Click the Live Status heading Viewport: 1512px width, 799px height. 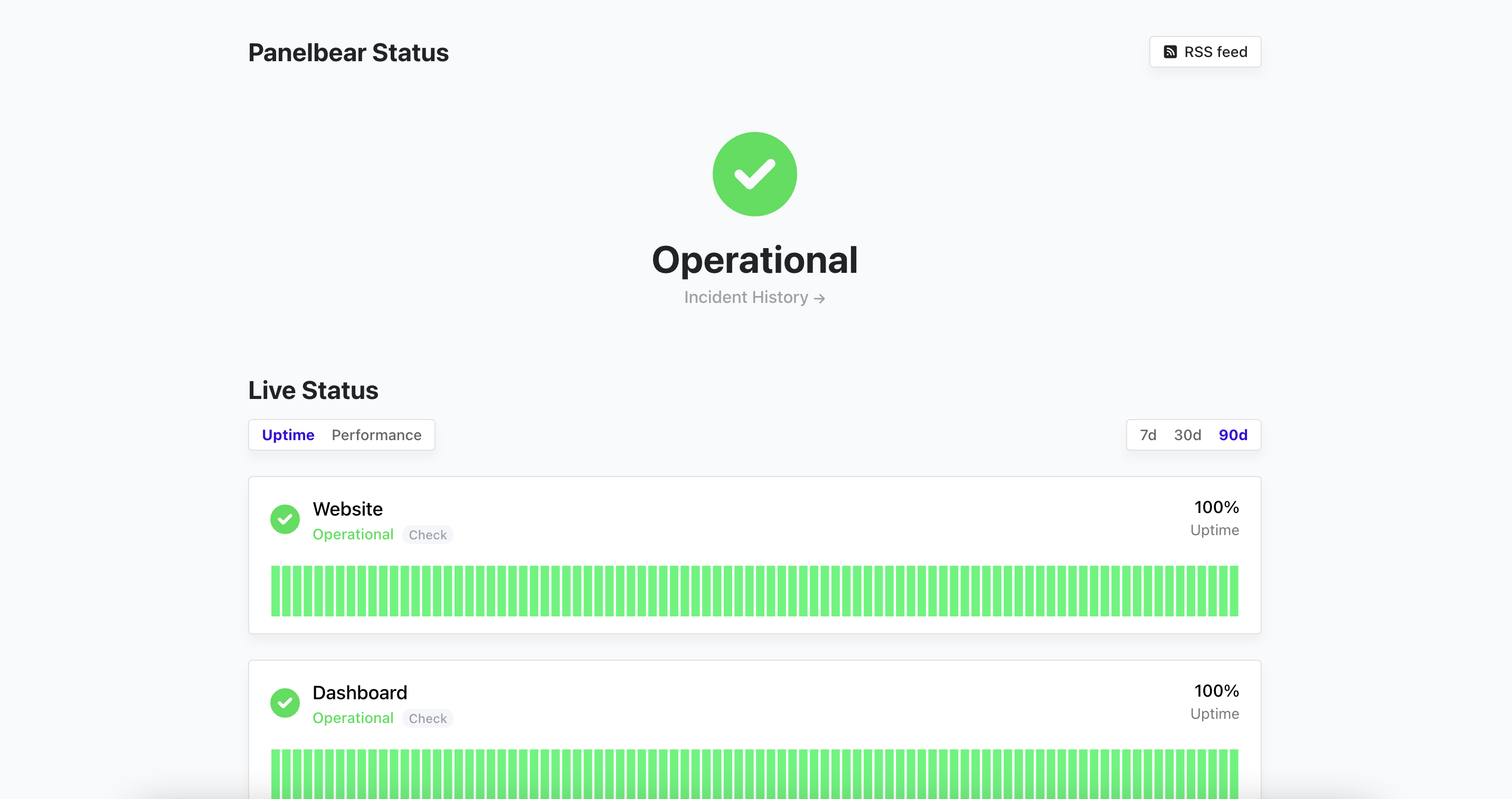pos(313,390)
